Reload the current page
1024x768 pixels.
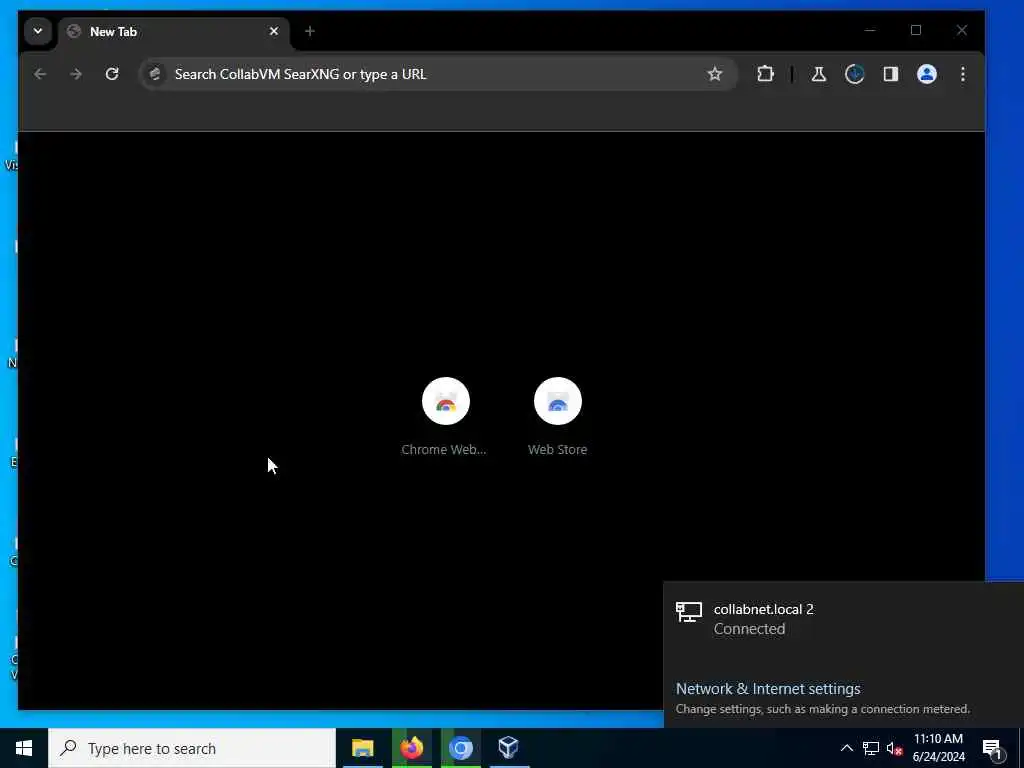point(112,74)
